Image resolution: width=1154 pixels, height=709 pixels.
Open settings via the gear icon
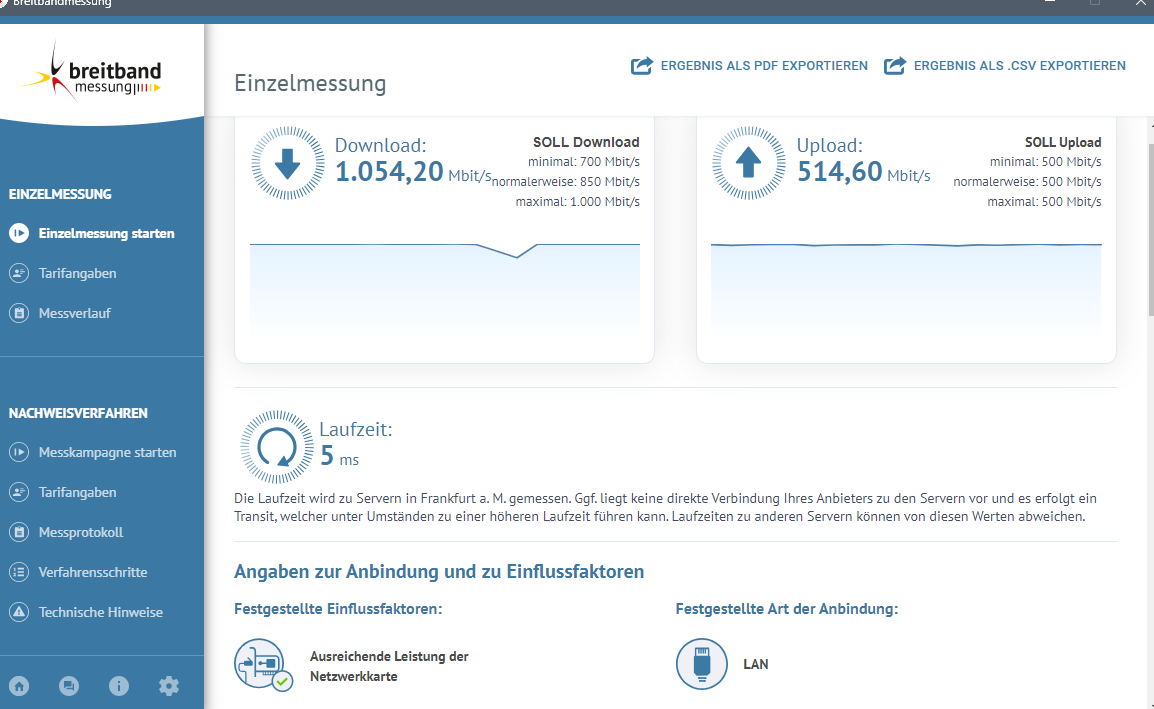(169, 686)
